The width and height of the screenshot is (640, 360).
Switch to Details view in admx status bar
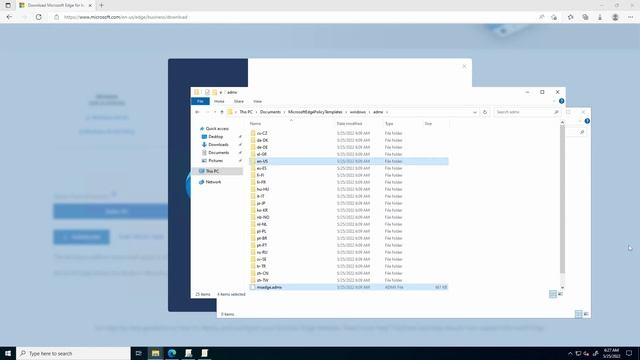pyautogui.click(x=553, y=294)
